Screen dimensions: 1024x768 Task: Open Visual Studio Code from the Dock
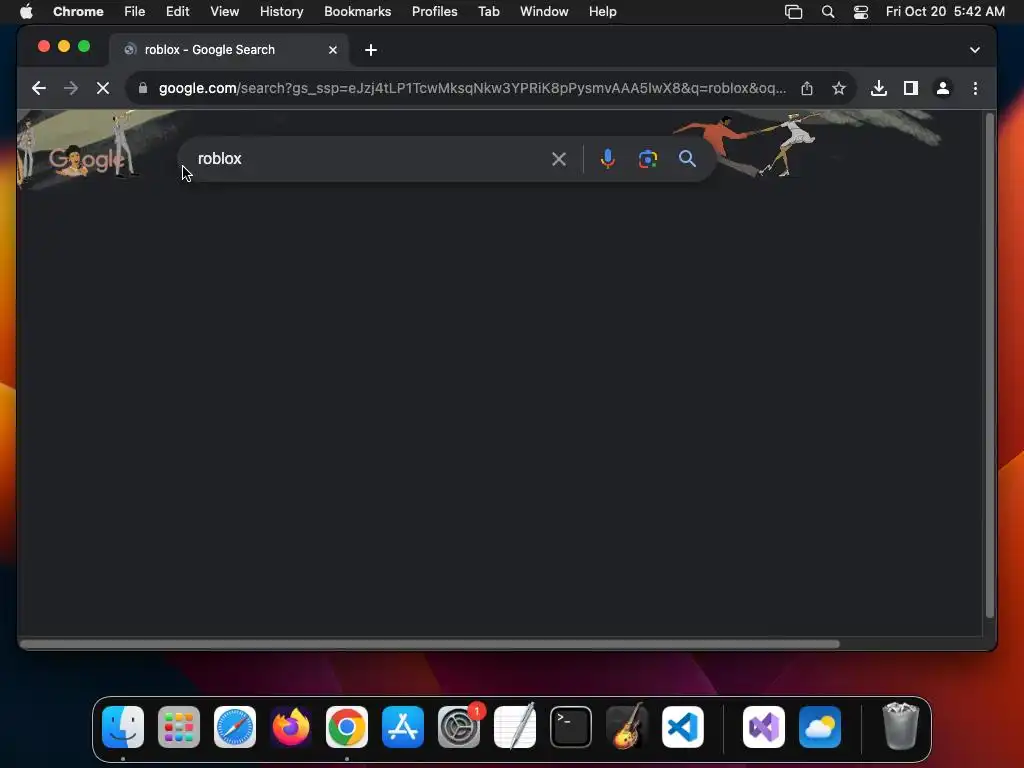tap(683, 727)
